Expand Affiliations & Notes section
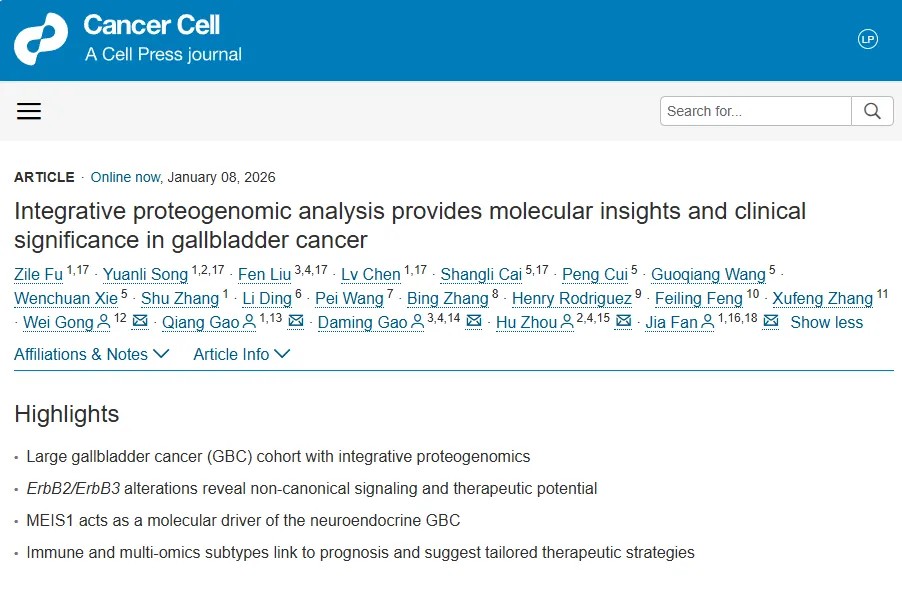902x591 pixels. click(x=92, y=354)
